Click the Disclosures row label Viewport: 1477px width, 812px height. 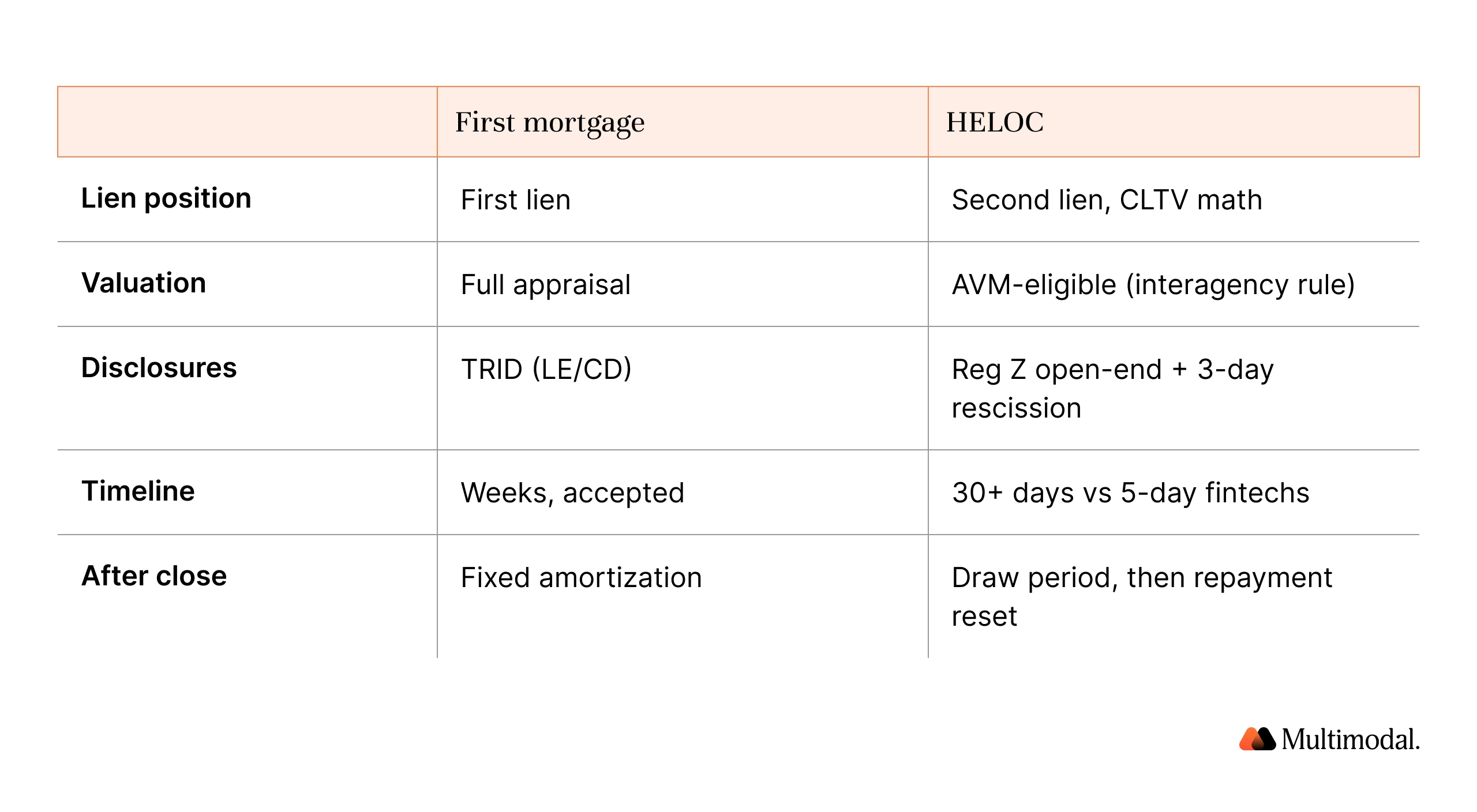coord(159,368)
